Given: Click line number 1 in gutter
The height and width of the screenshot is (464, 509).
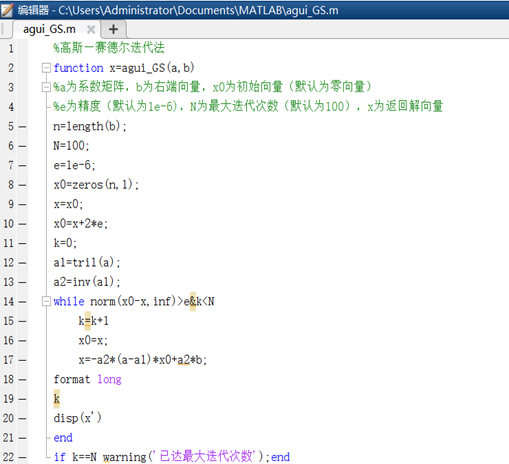Looking at the screenshot, I should click(x=11, y=49).
